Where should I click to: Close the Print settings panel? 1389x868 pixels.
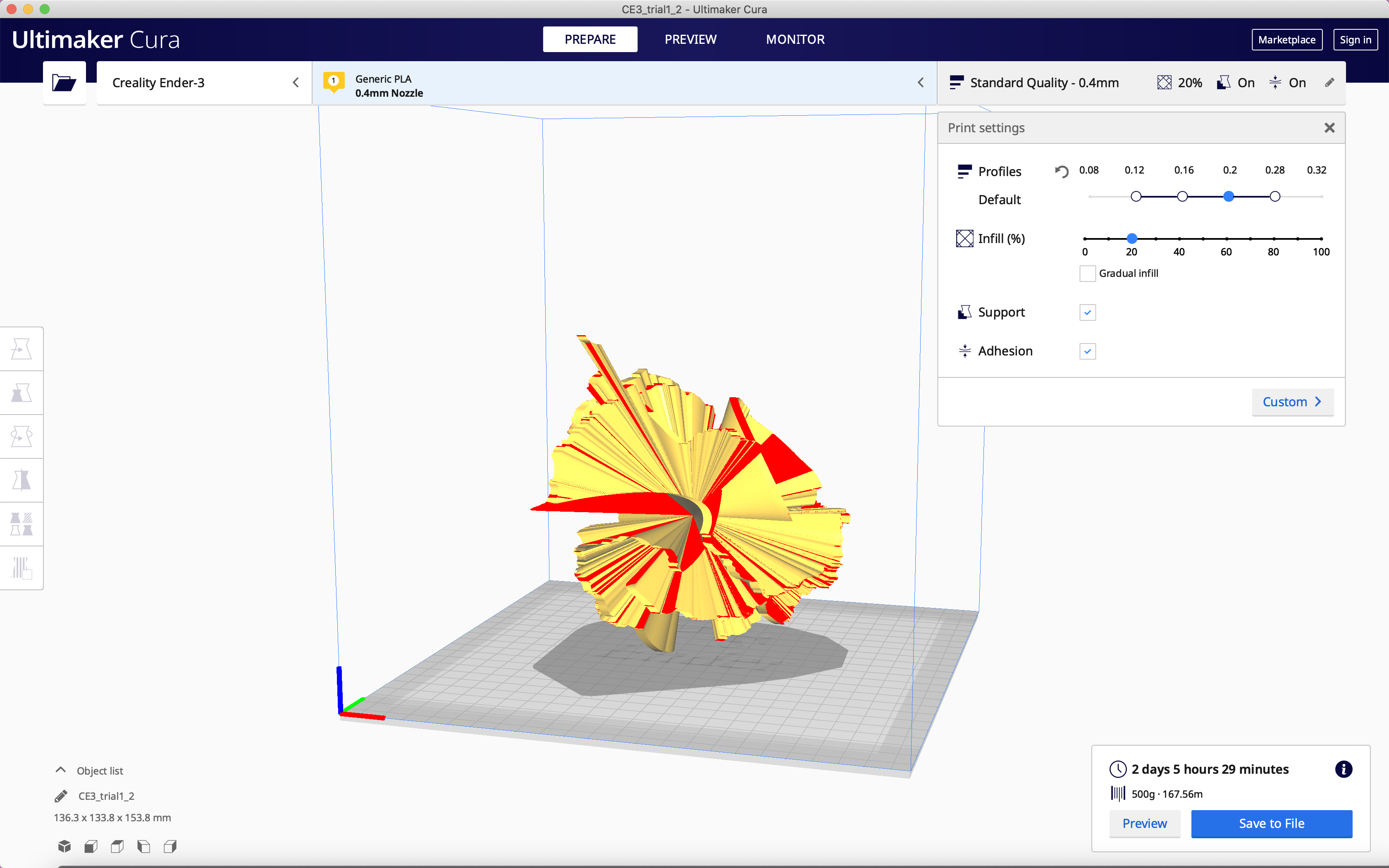(1329, 128)
